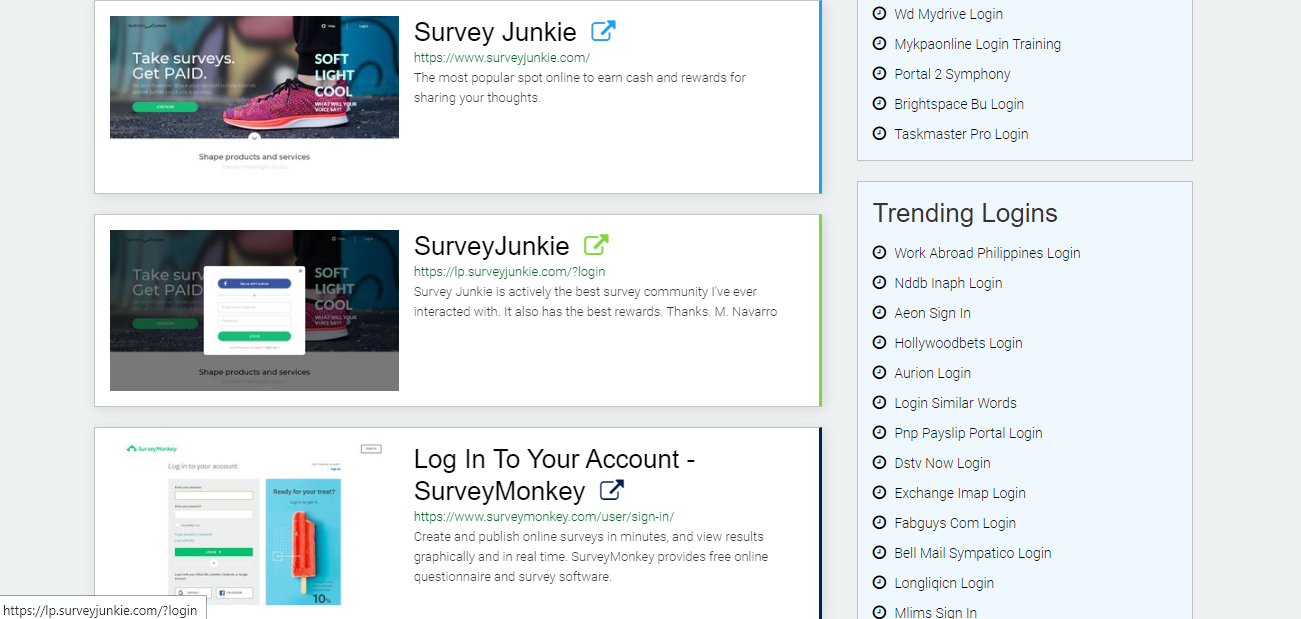
Task: Open Aurion Login link
Action: coord(932,373)
